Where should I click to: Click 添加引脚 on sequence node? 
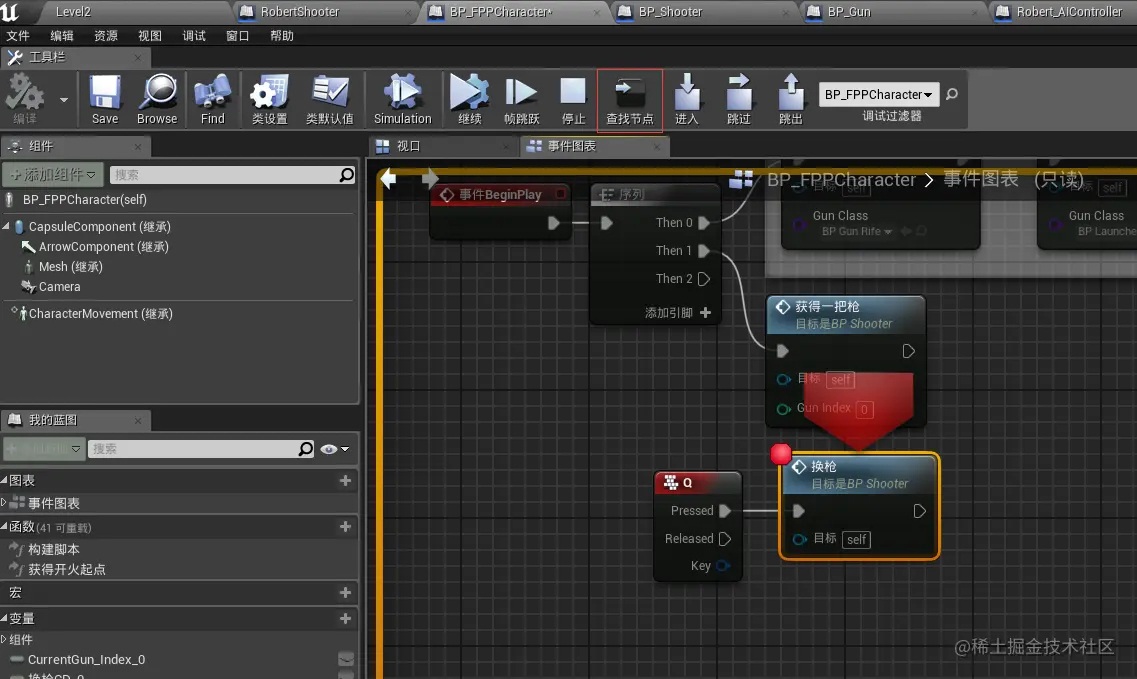tap(678, 313)
